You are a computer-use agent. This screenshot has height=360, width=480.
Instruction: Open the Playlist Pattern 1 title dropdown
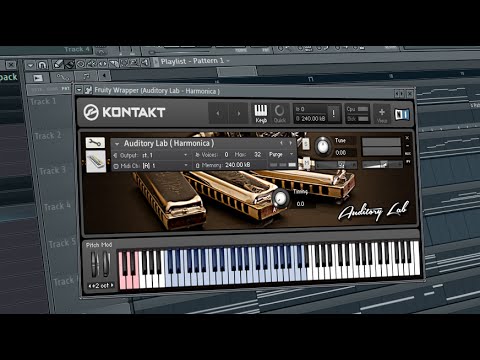(x=195, y=61)
